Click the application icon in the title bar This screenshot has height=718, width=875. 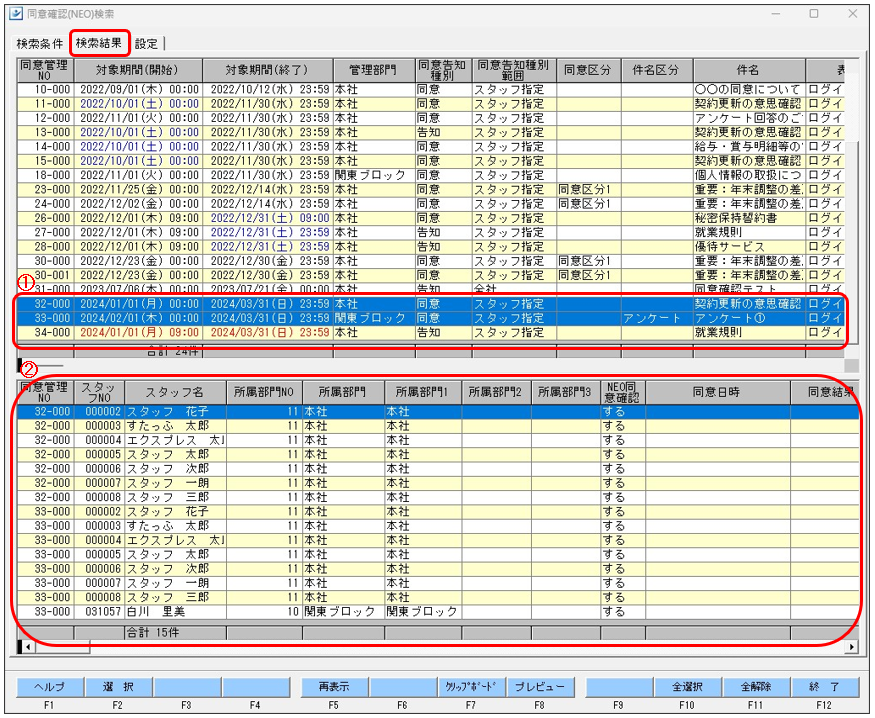[x=16, y=14]
